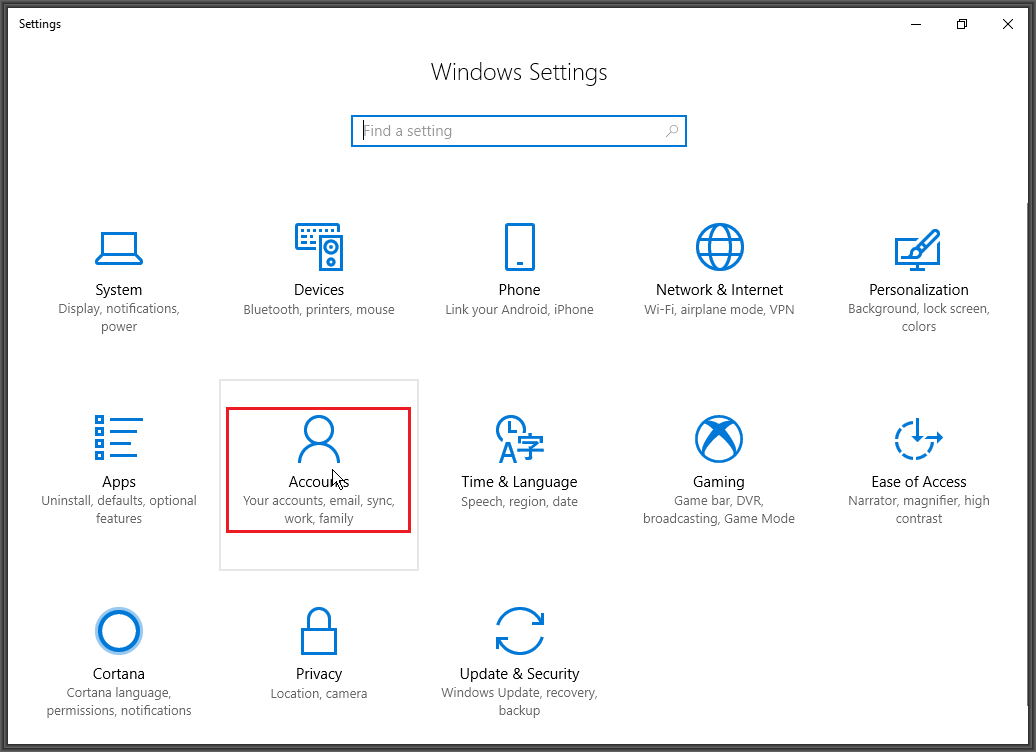Click the Ease of Access label
The image size is (1036, 752).
918,482
